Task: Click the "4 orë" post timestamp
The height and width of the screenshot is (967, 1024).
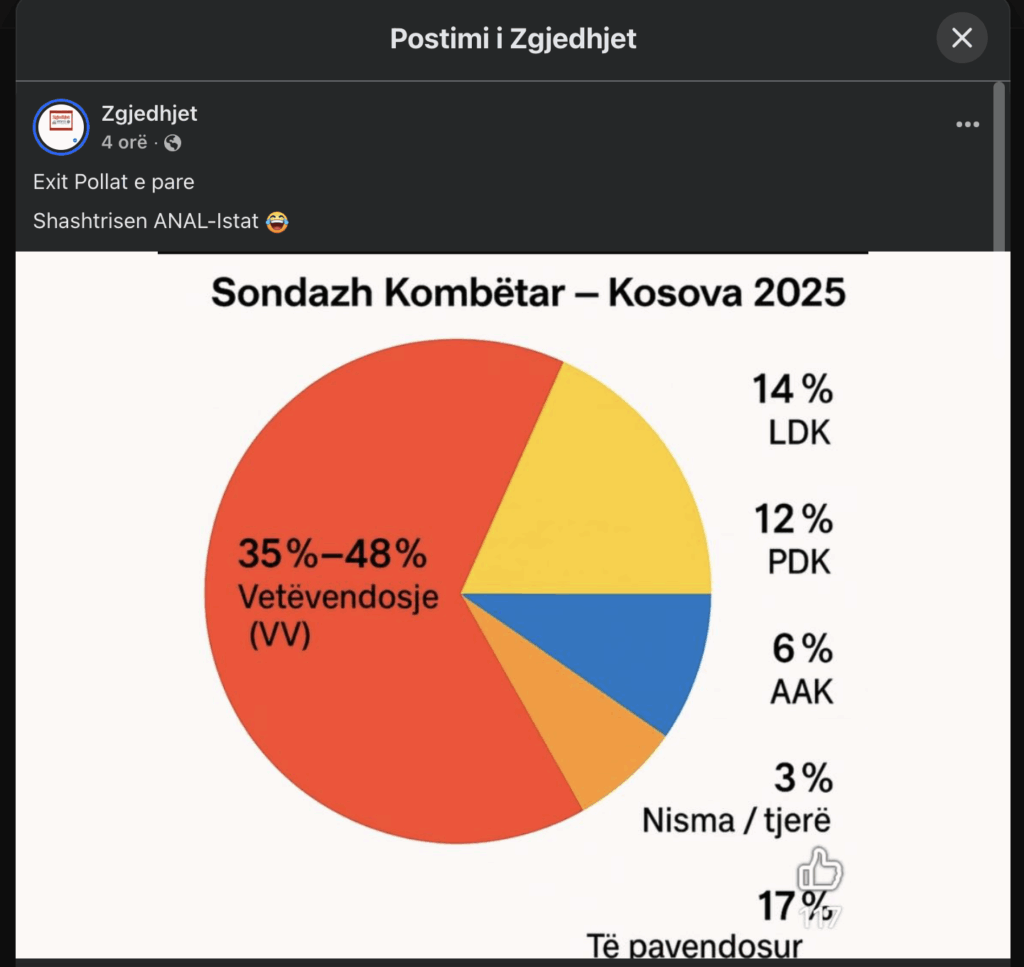Action: tap(124, 143)
